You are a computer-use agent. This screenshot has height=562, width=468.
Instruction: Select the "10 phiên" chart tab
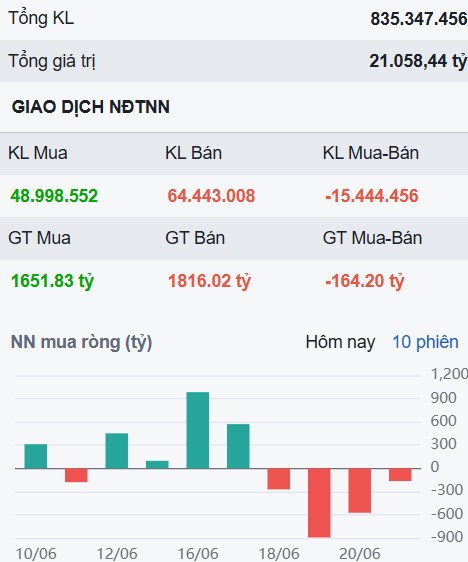pos(425,342)
